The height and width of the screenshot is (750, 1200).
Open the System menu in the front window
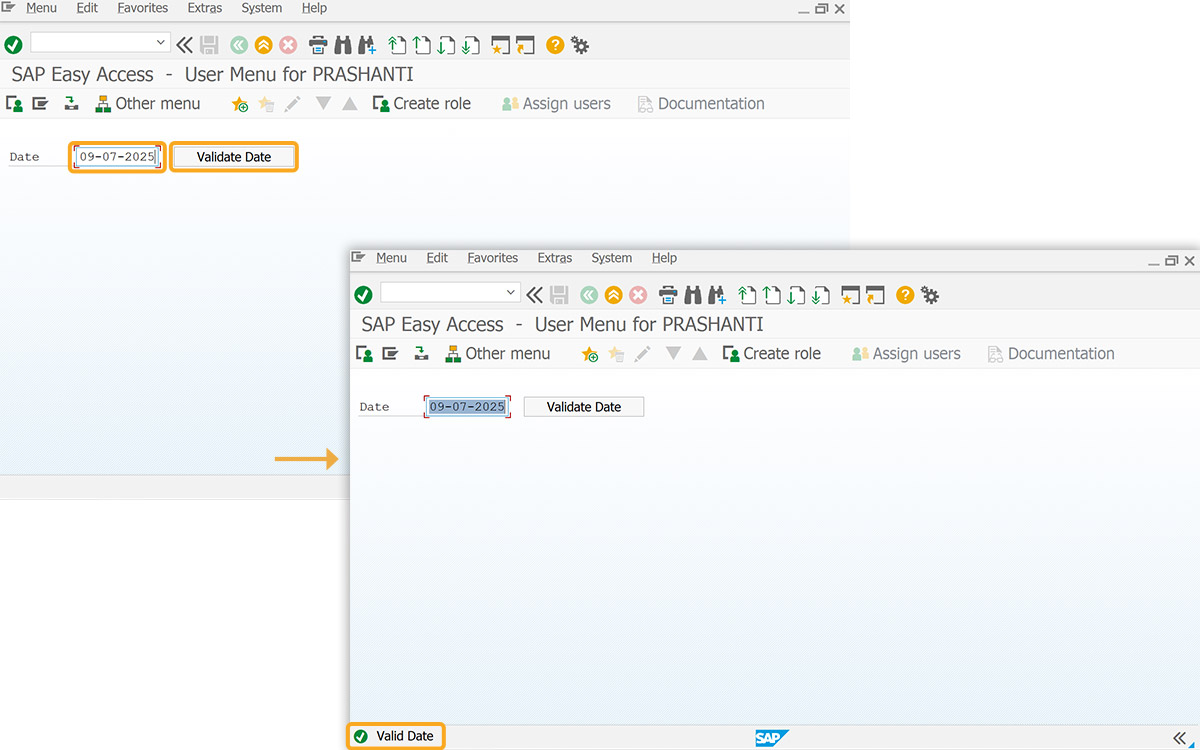click(x=611, y=258)
